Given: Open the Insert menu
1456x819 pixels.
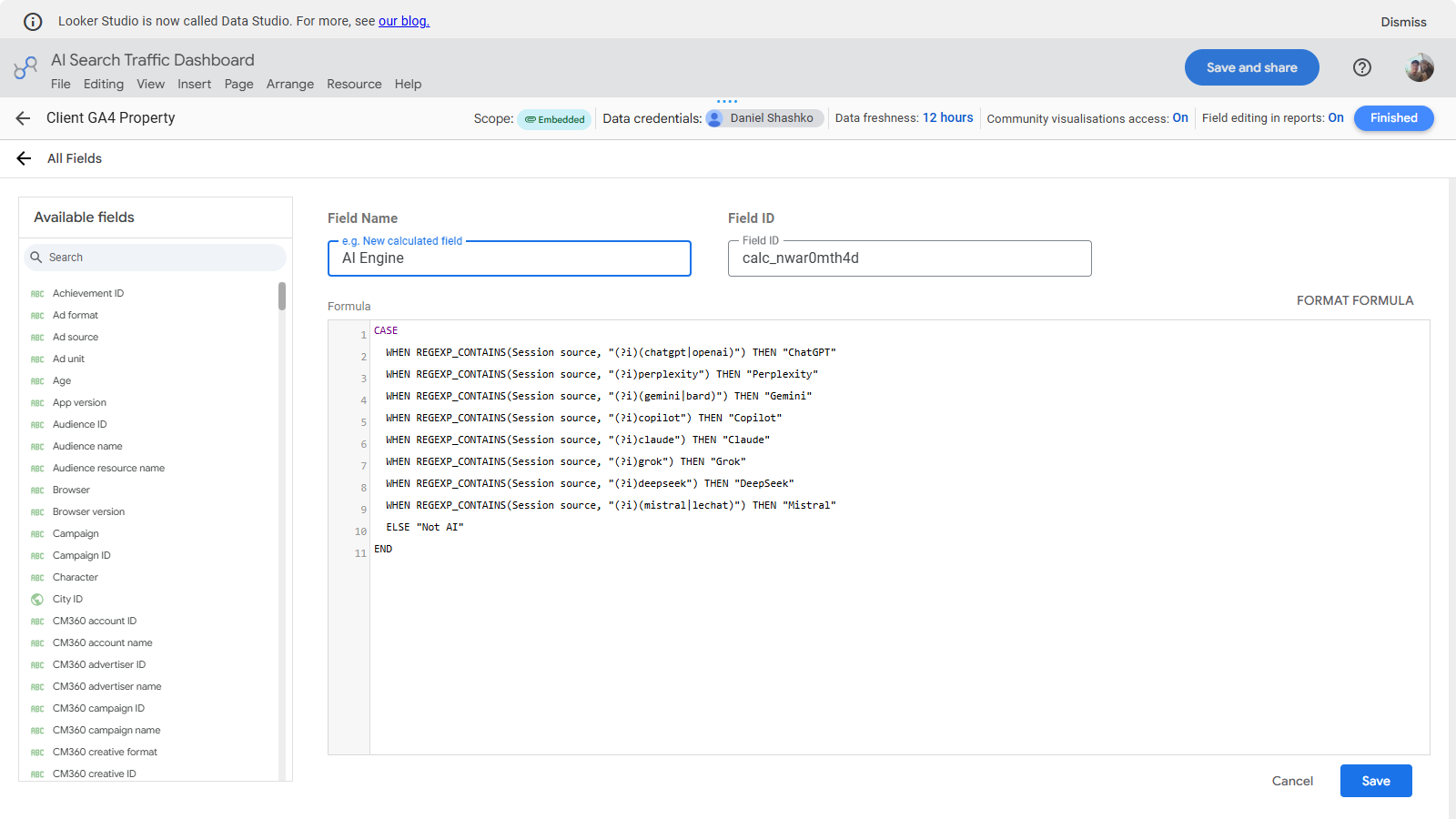Looking at the screenshot, I should (x=194, y=84).
